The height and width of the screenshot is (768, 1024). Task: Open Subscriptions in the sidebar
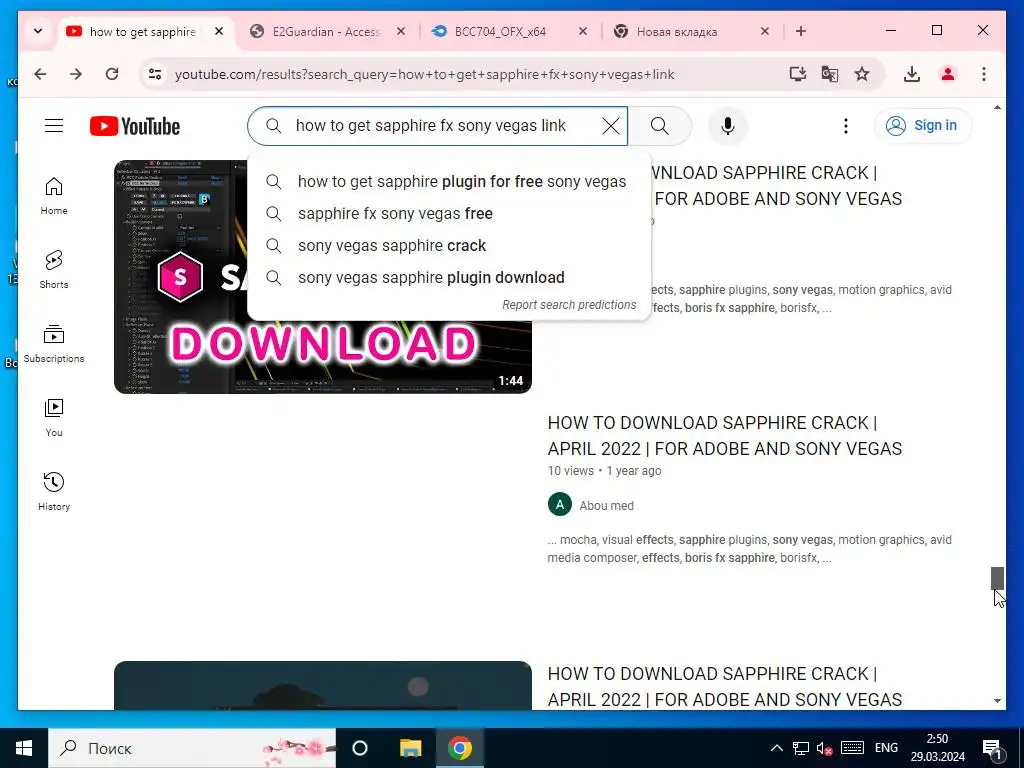(54, 344)
